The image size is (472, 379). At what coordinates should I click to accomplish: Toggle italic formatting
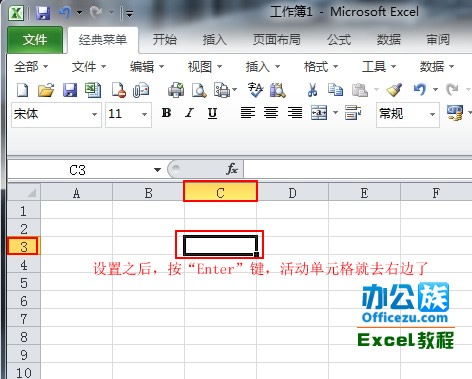point(189,113)
